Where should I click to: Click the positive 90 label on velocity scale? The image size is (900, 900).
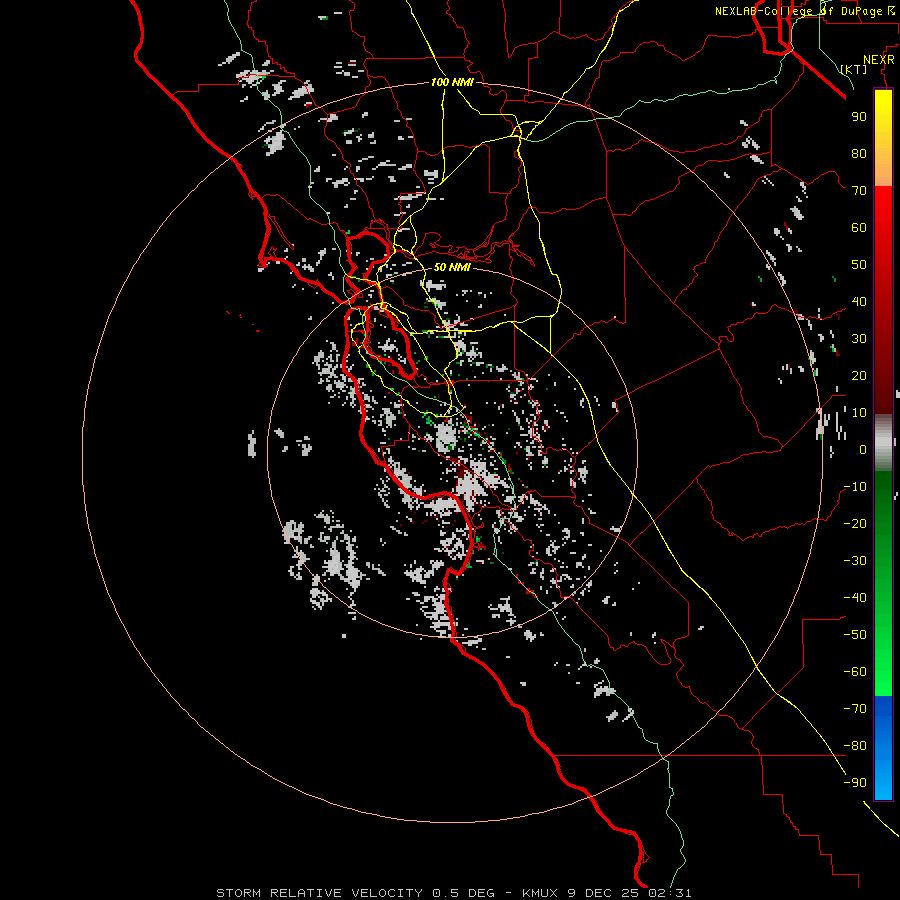tap(859, 117)
